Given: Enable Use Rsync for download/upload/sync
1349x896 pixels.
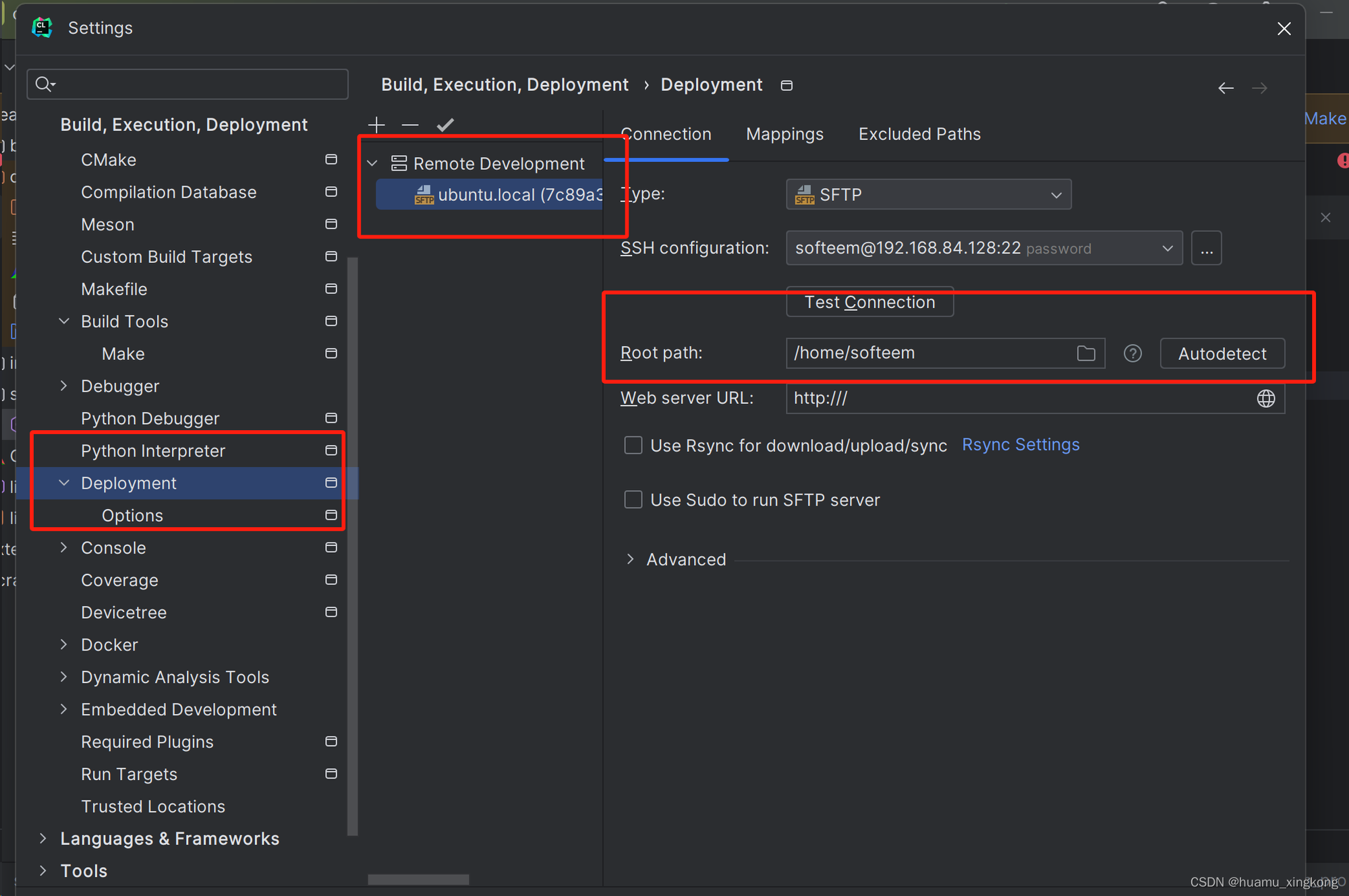Looking at the screenshot, I should [633, 446].
